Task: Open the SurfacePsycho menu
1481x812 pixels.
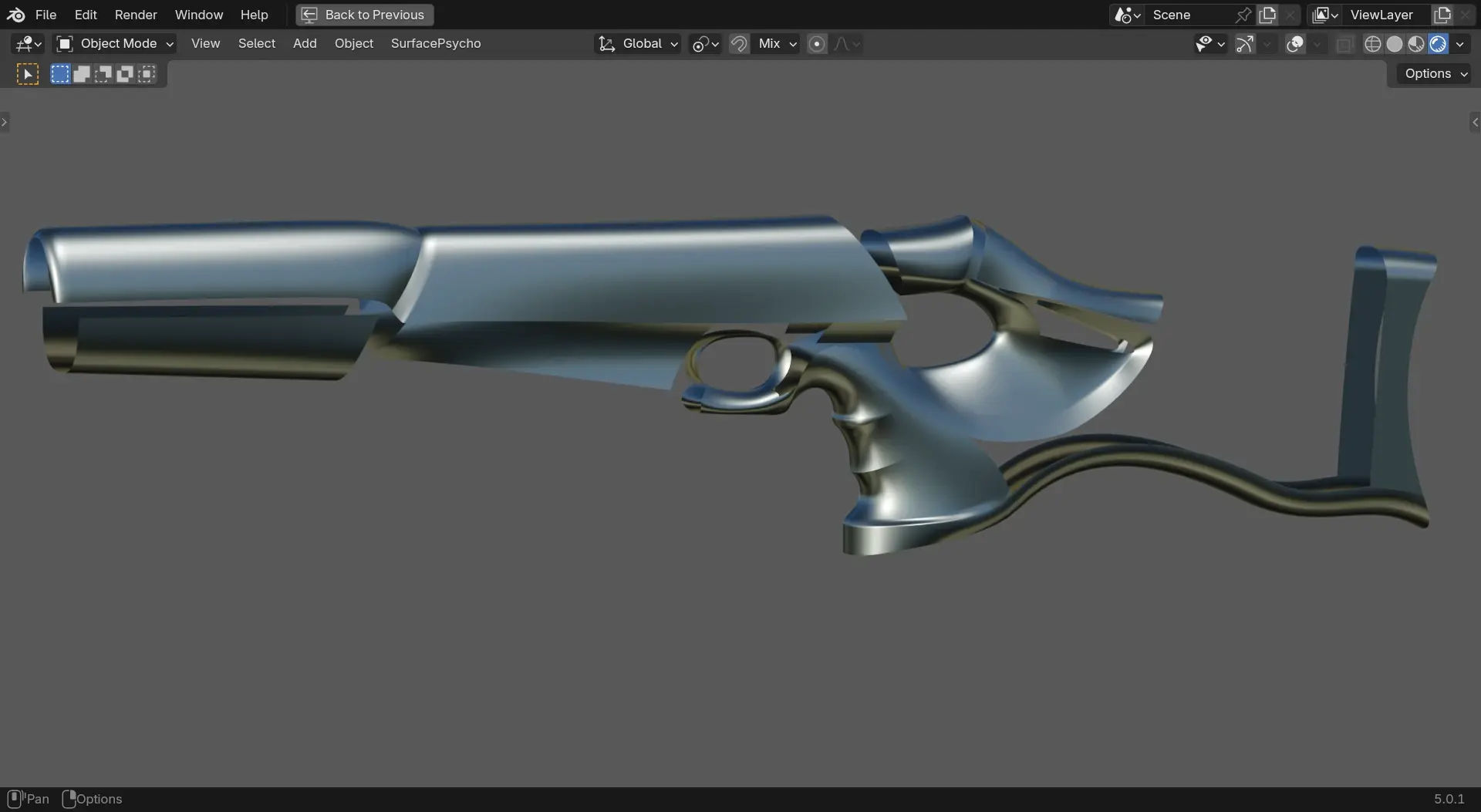Action: point(435,44)
